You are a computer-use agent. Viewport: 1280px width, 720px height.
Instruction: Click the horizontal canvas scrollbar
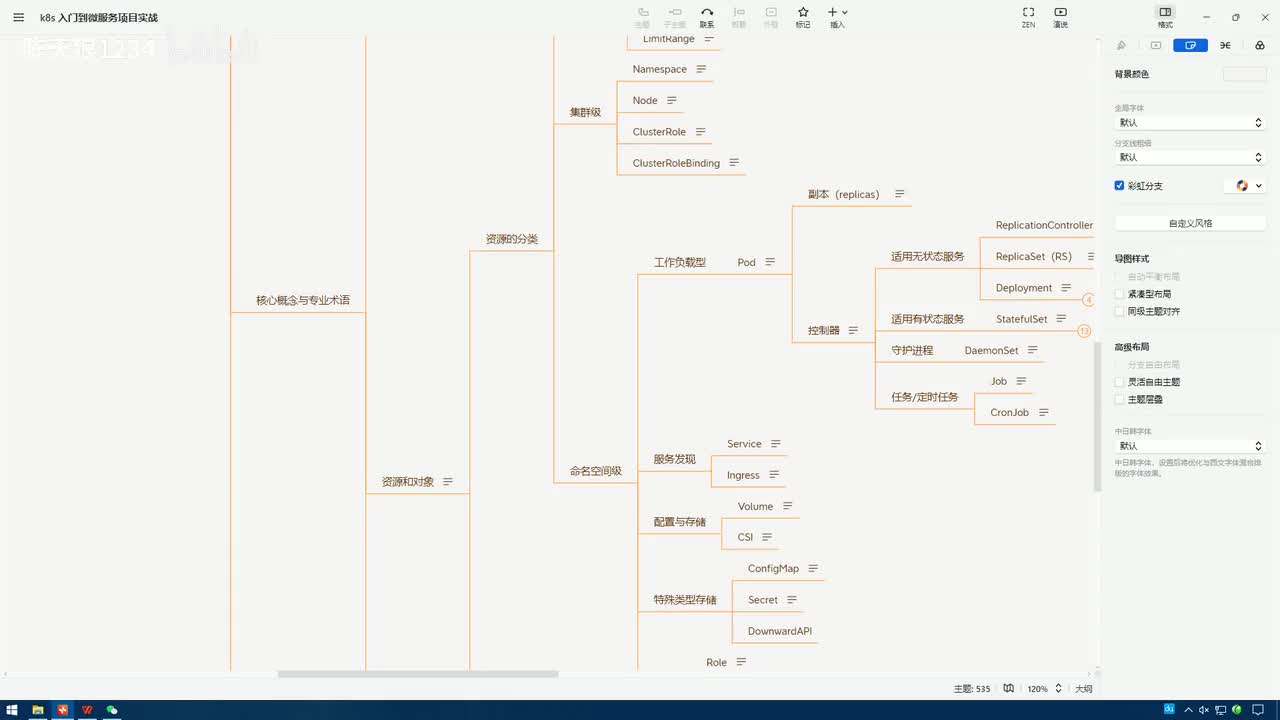click(418, 674)
